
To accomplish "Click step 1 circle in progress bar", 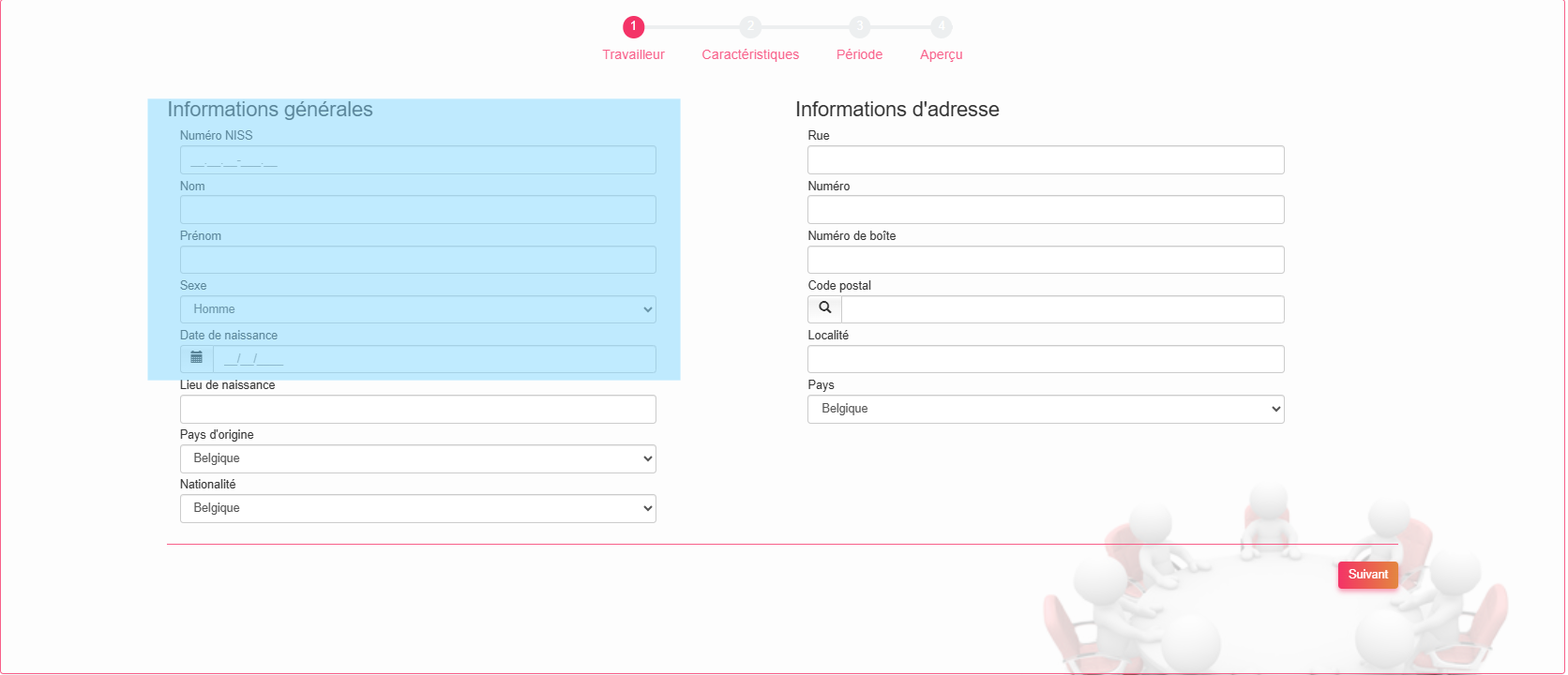I will point(634,27).
